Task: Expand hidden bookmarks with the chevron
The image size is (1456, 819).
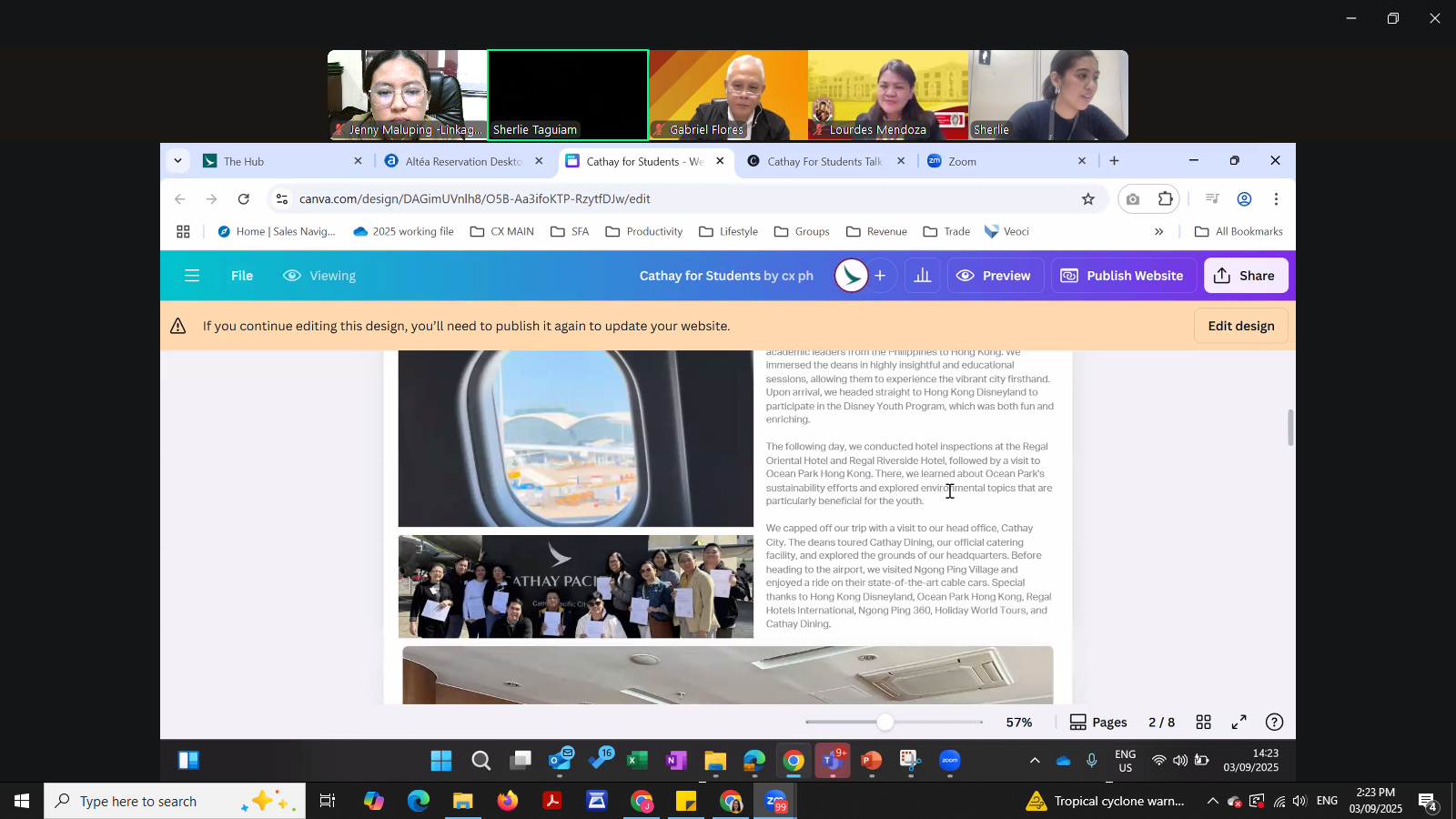Action: point(1158,232)
